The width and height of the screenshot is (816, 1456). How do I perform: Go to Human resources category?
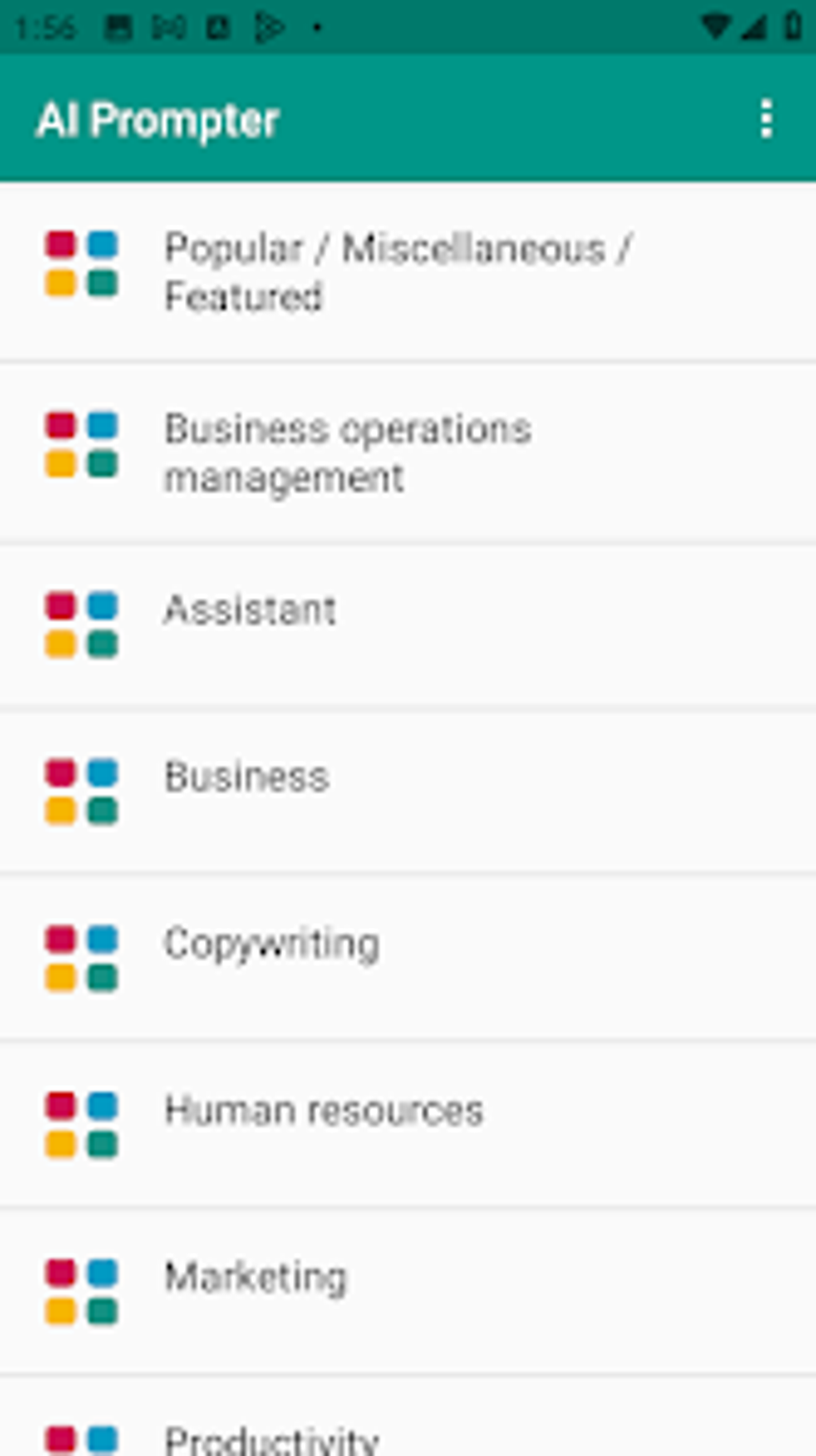[323, 1111]
